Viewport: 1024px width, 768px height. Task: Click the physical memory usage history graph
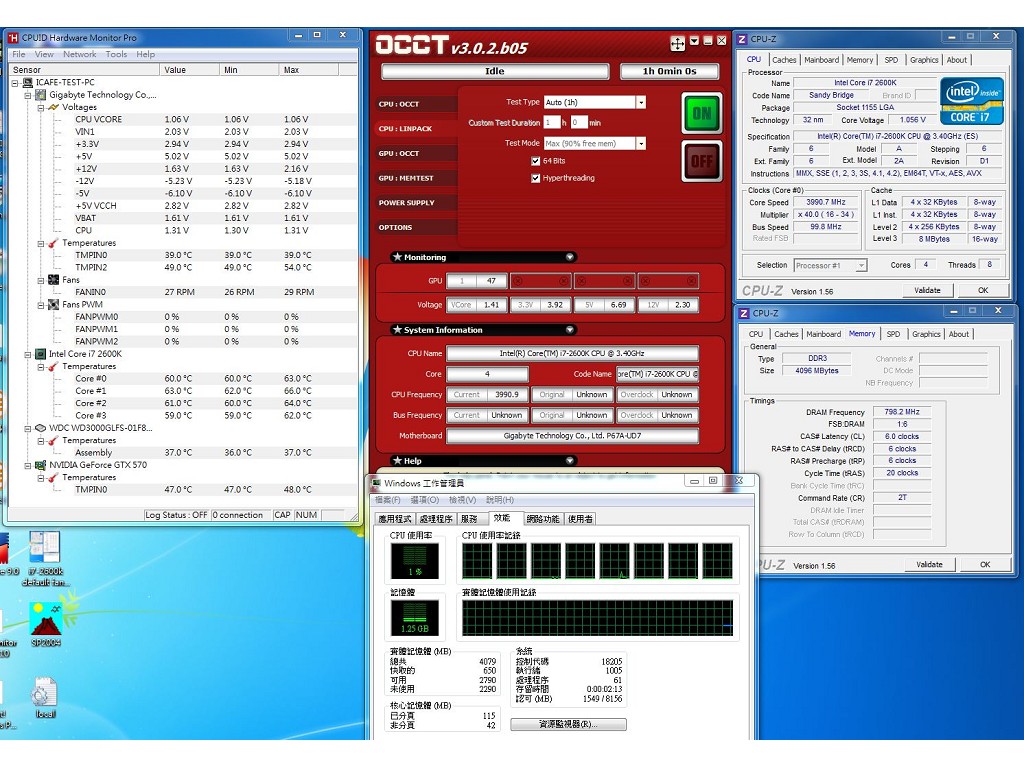(597, 618)
